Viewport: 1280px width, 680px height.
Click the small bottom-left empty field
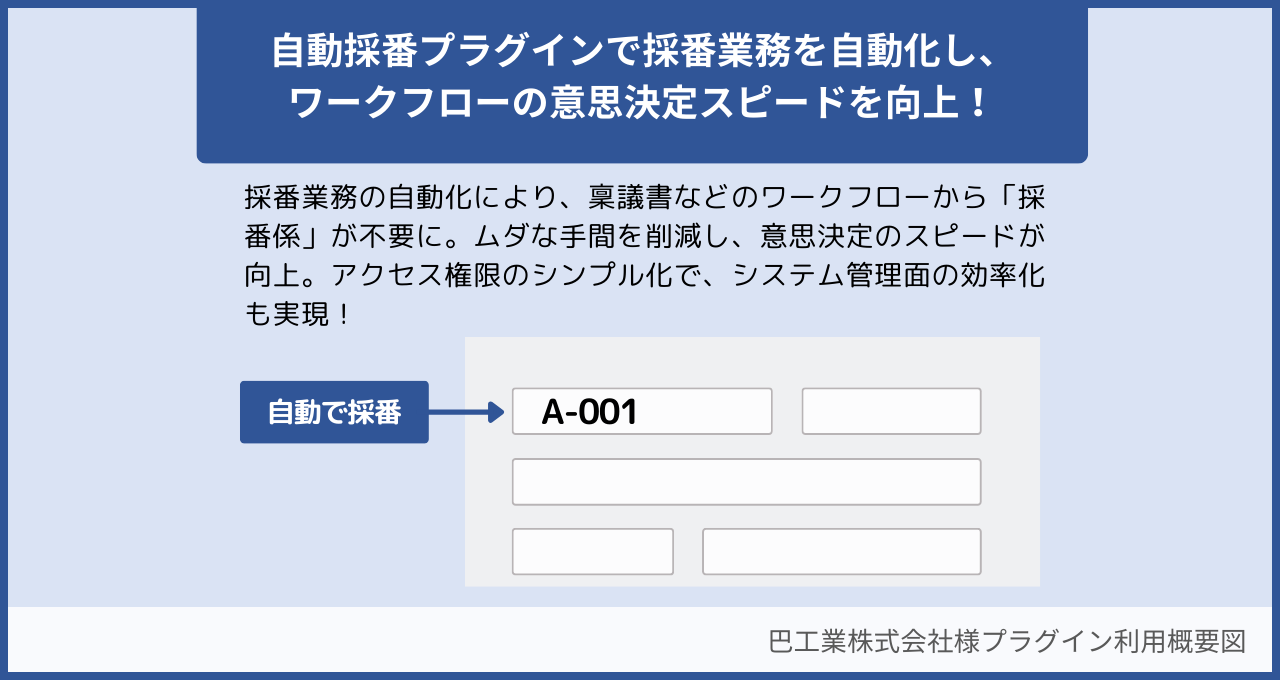[592, 552]
